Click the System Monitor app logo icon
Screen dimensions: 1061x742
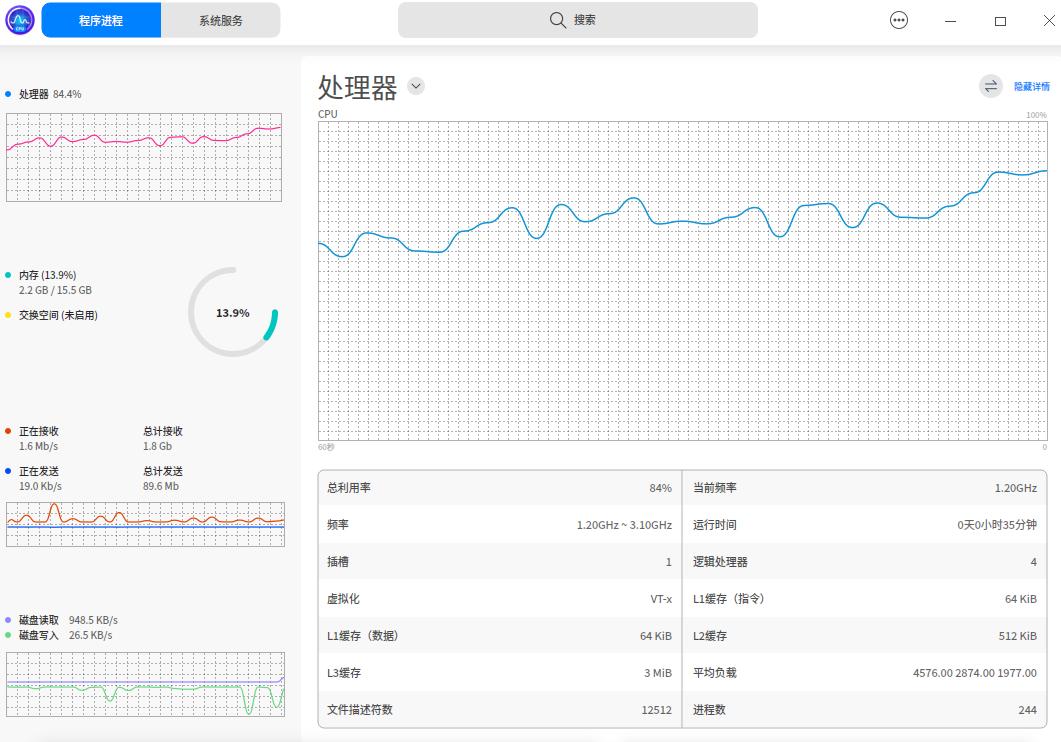tap(20, 20)
